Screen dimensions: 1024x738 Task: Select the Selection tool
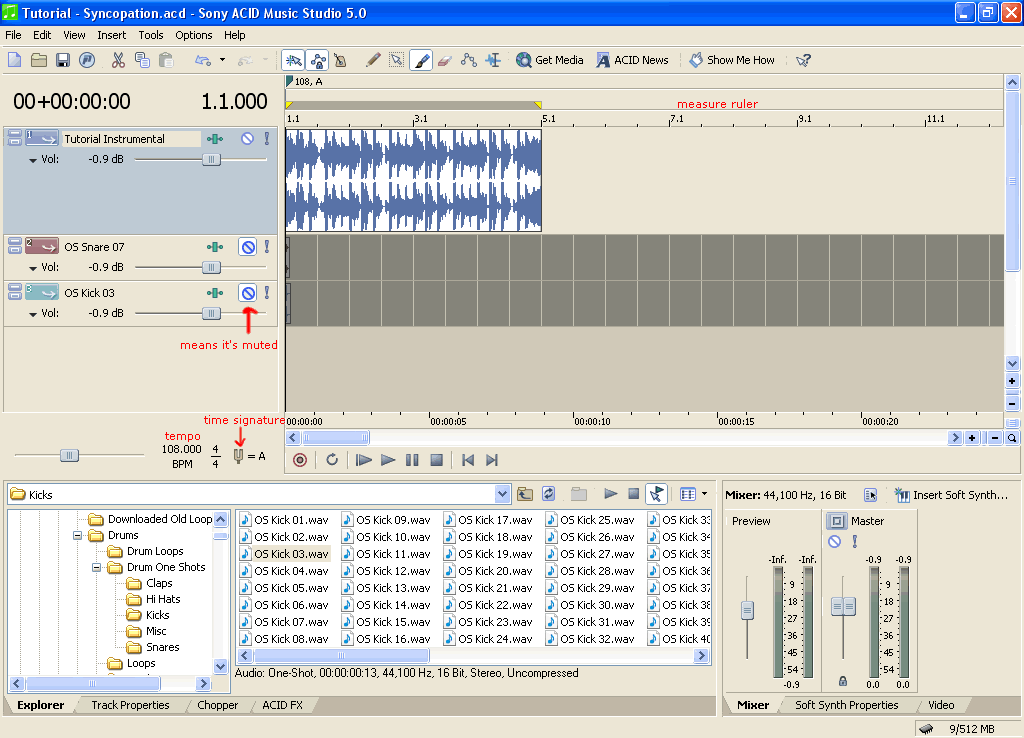396,60
